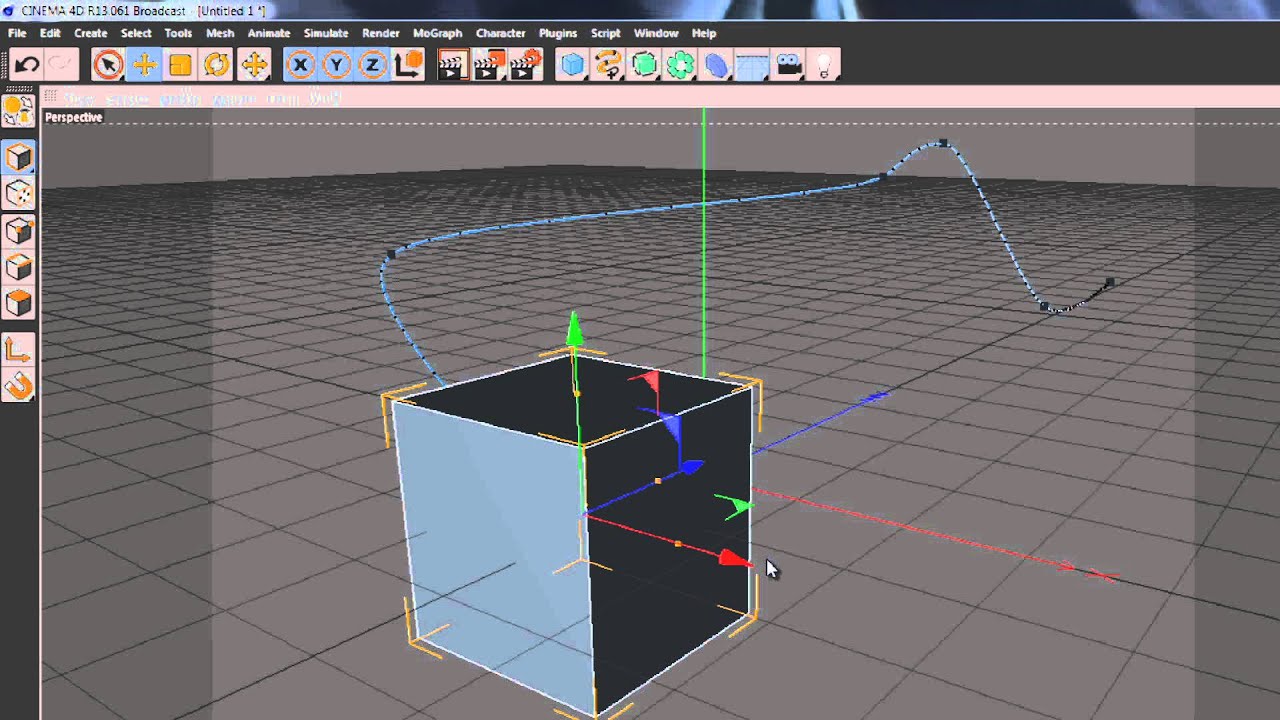Render the active view
1280x720 pixels.
coord(452,66)
